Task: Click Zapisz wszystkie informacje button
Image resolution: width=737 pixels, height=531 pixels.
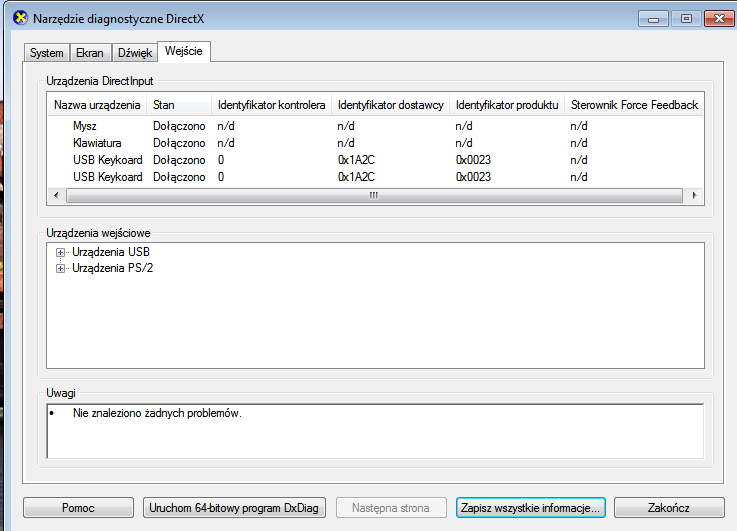Action: click(531, 508)
